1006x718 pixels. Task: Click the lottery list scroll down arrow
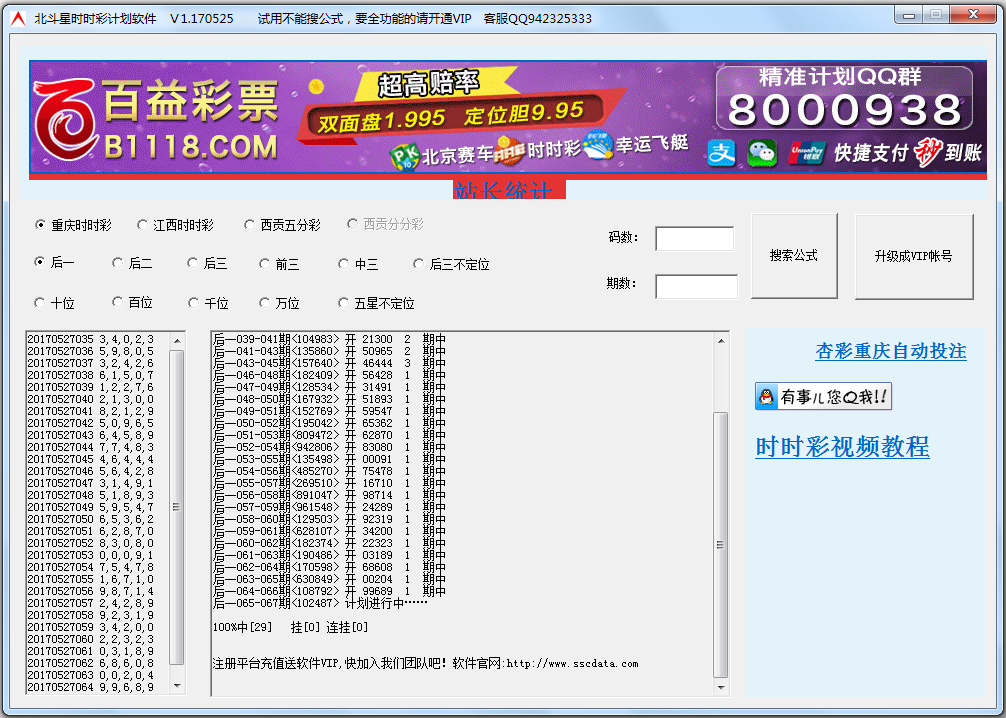(177, 685)
